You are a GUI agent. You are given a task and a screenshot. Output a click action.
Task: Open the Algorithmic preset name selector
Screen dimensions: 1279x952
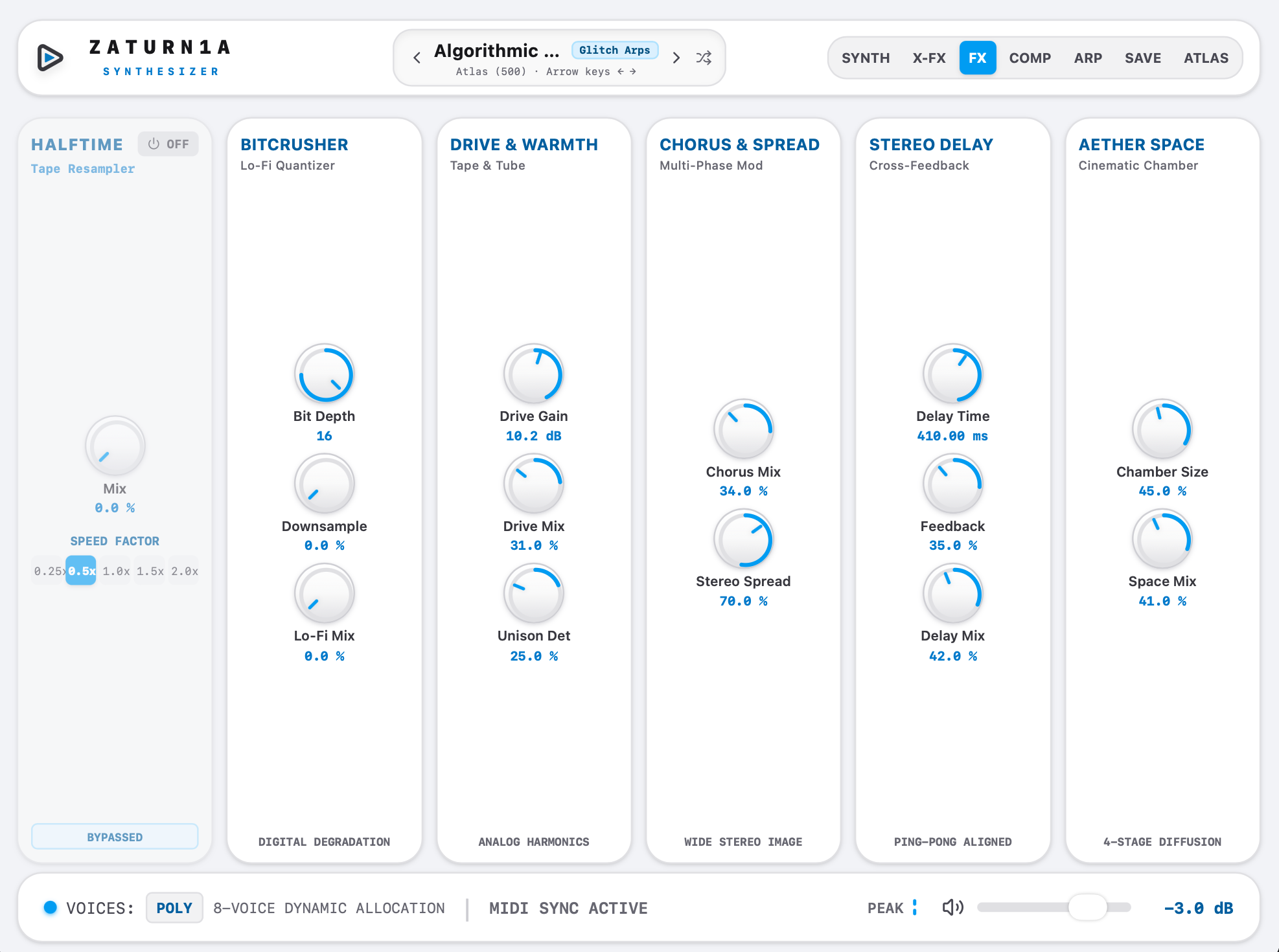click(x=496, y=51)
